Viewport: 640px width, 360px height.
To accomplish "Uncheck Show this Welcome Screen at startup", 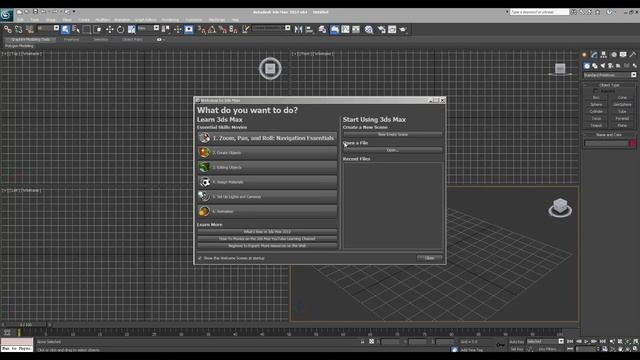I will [200, 258].
